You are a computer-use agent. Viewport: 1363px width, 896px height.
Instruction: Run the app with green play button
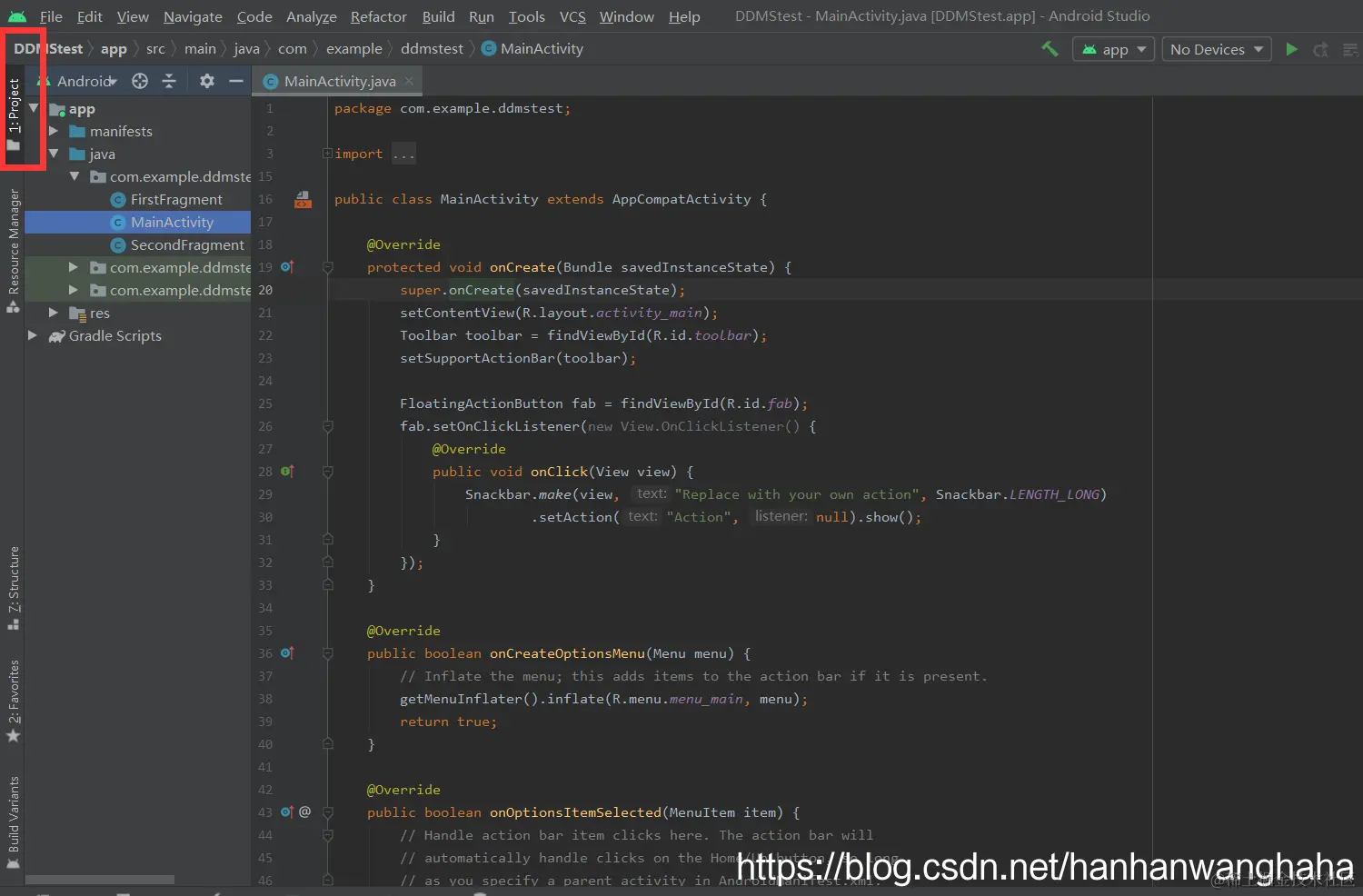coord(1291,49)
